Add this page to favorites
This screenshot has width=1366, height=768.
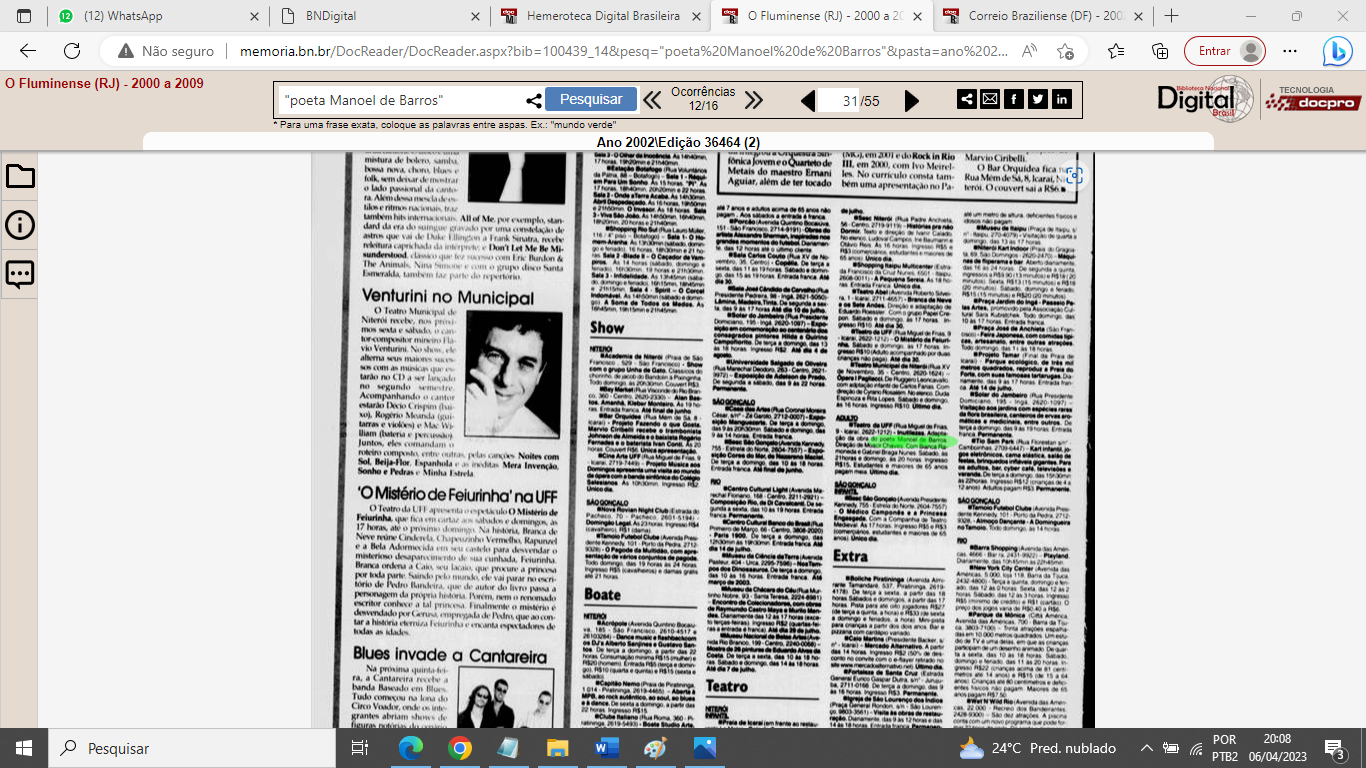click(x=1065, y=51)
